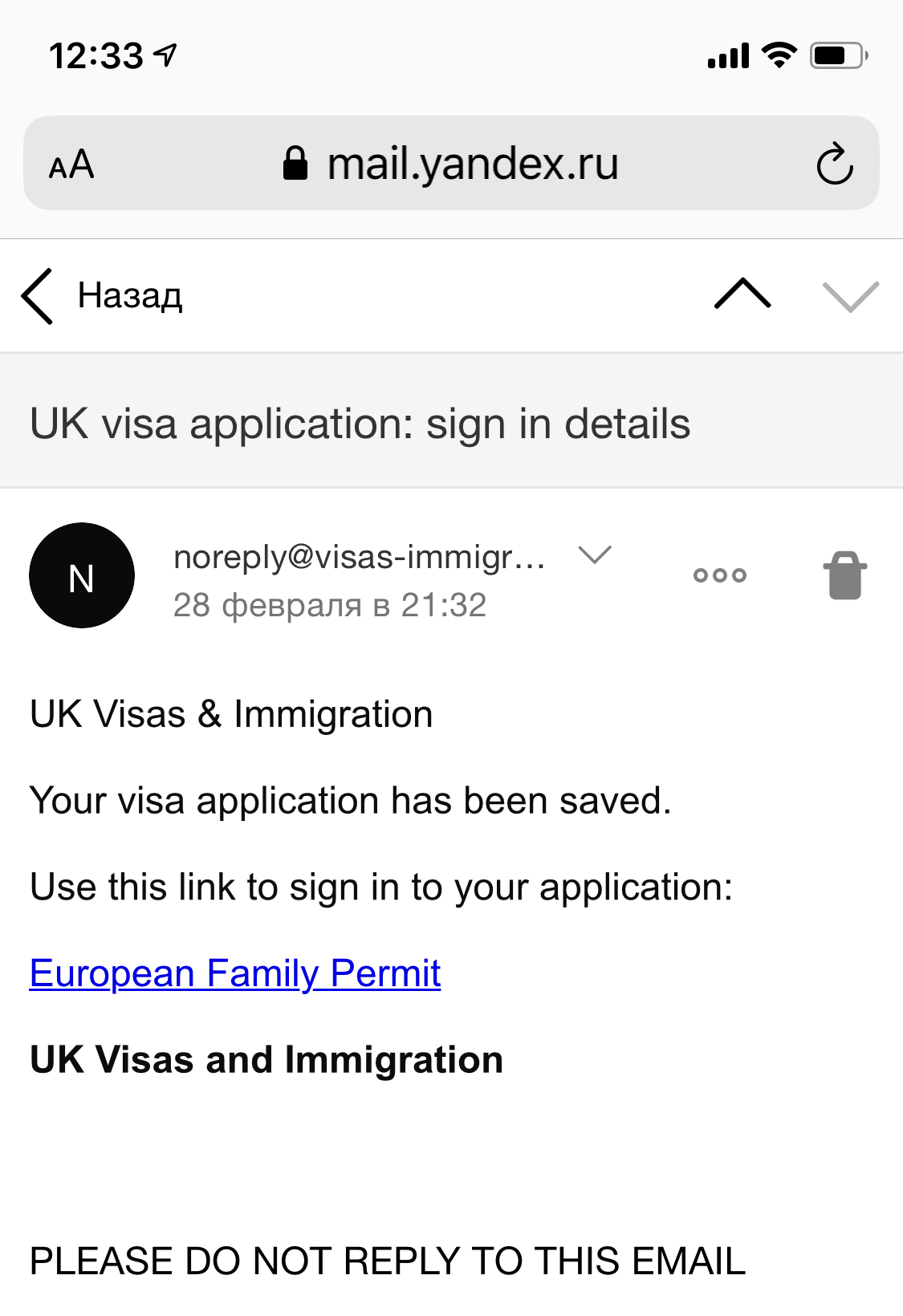This screenshot has height=1316, width=903.
Task: Tap the reload page icon
Action: pyautogui.click(x=834, y=164)
